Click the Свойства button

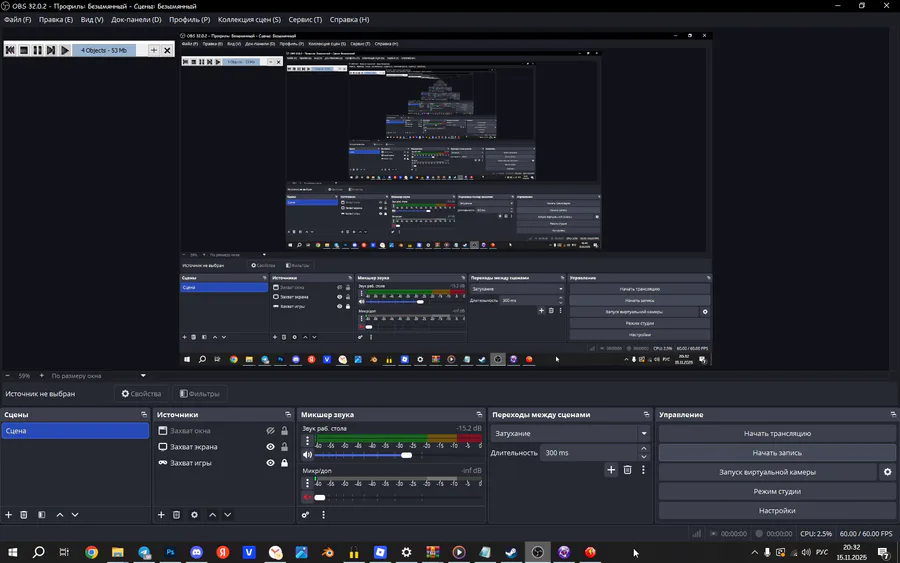click(141, 394)
